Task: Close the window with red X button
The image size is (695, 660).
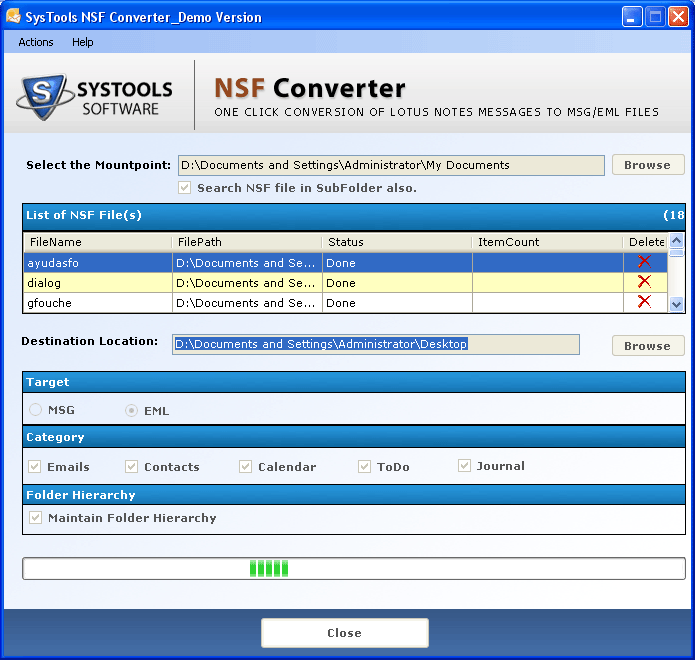Action: click(x=678, y=17)
